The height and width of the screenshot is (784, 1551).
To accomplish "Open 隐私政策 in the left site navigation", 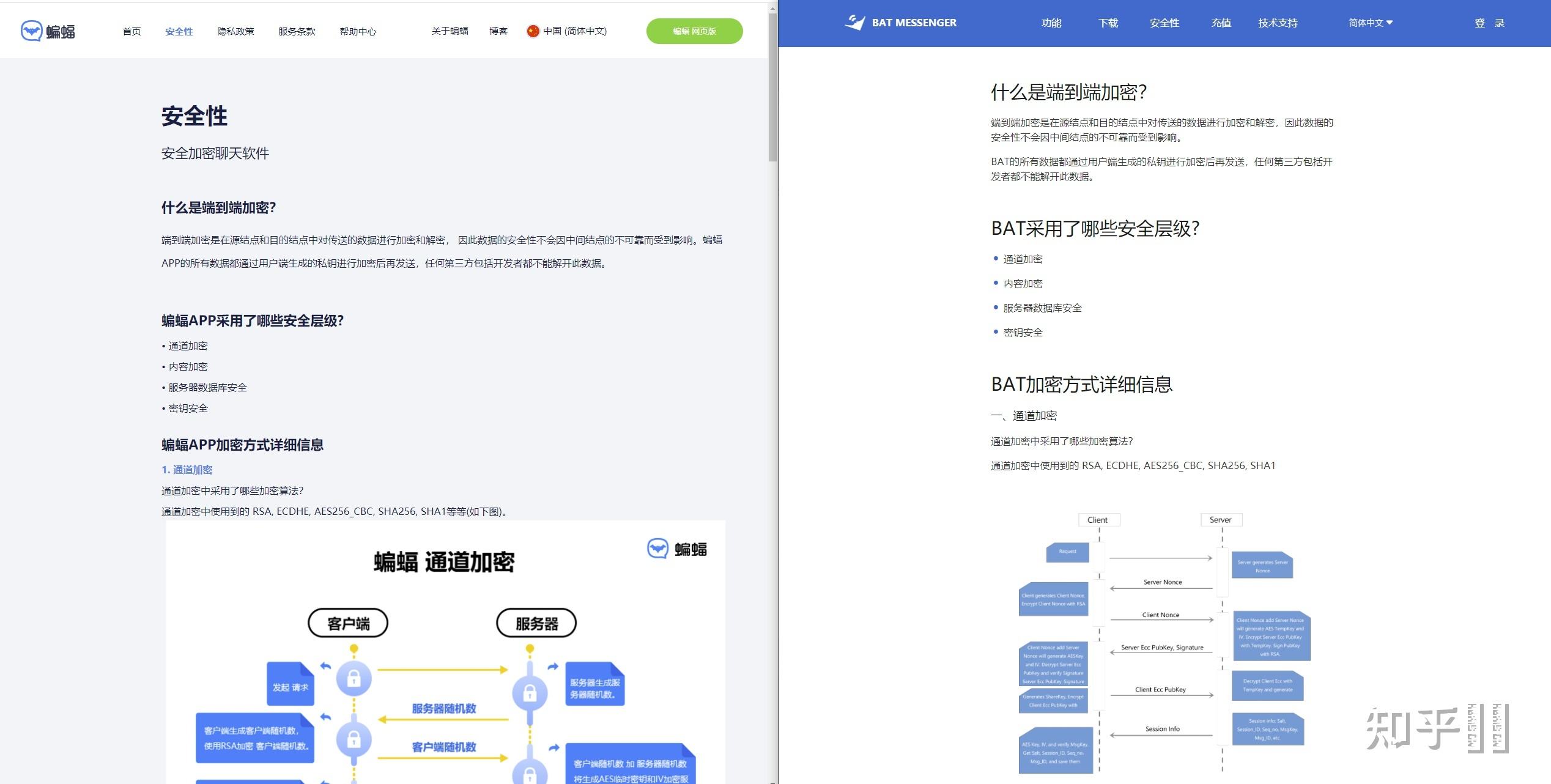I will pyautogui.click(x=235, y=31).
